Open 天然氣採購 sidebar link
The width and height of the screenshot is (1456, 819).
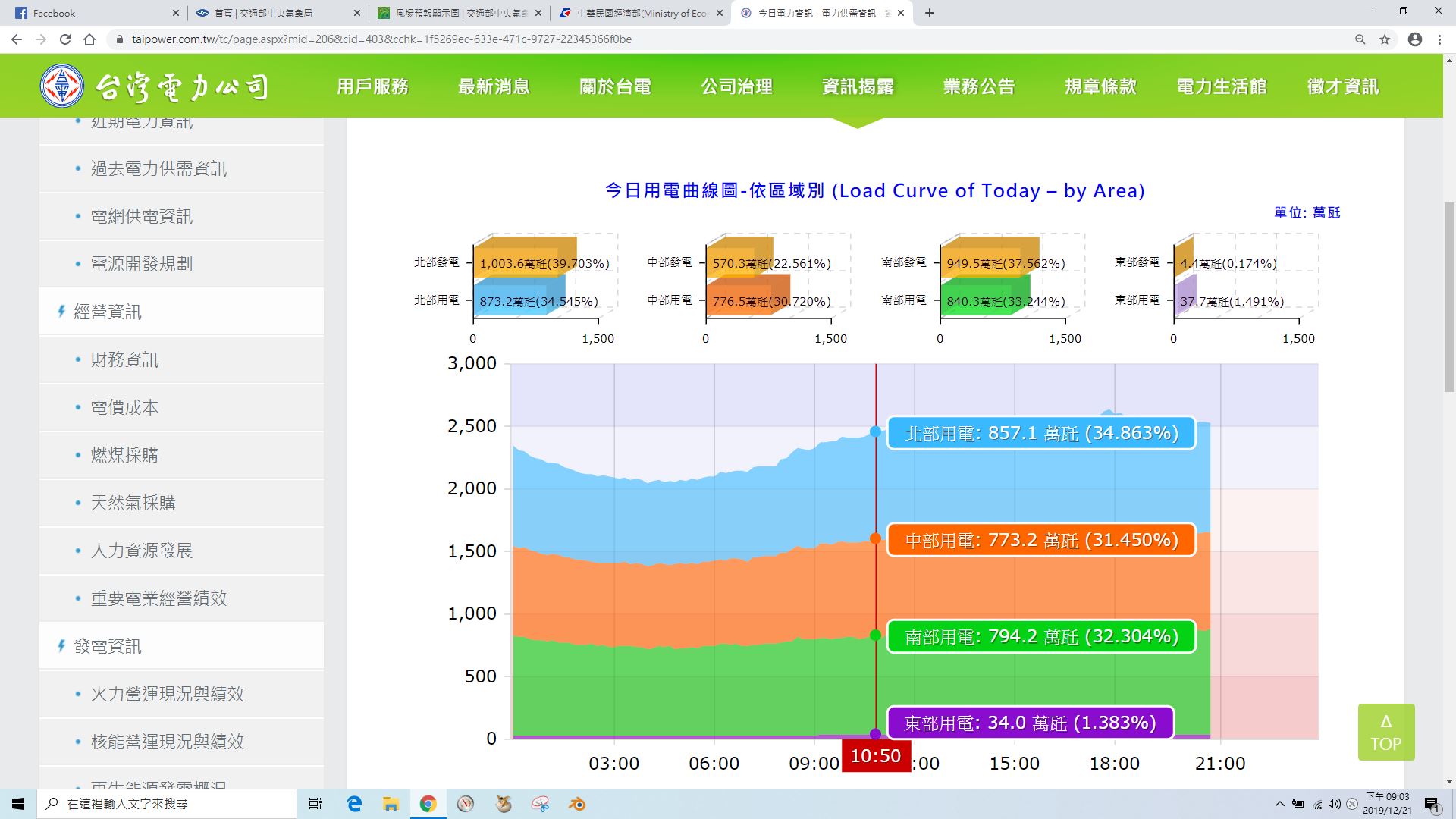[x=181, y=503]
